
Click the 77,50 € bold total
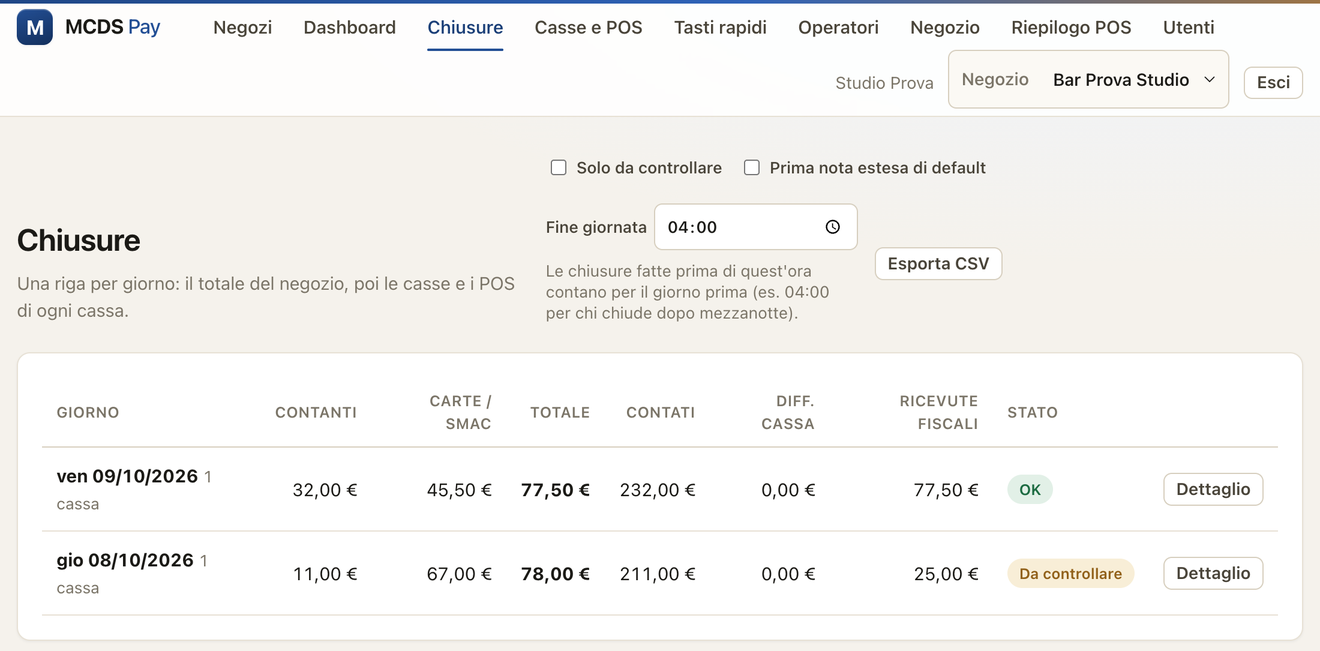coord(556,490)
